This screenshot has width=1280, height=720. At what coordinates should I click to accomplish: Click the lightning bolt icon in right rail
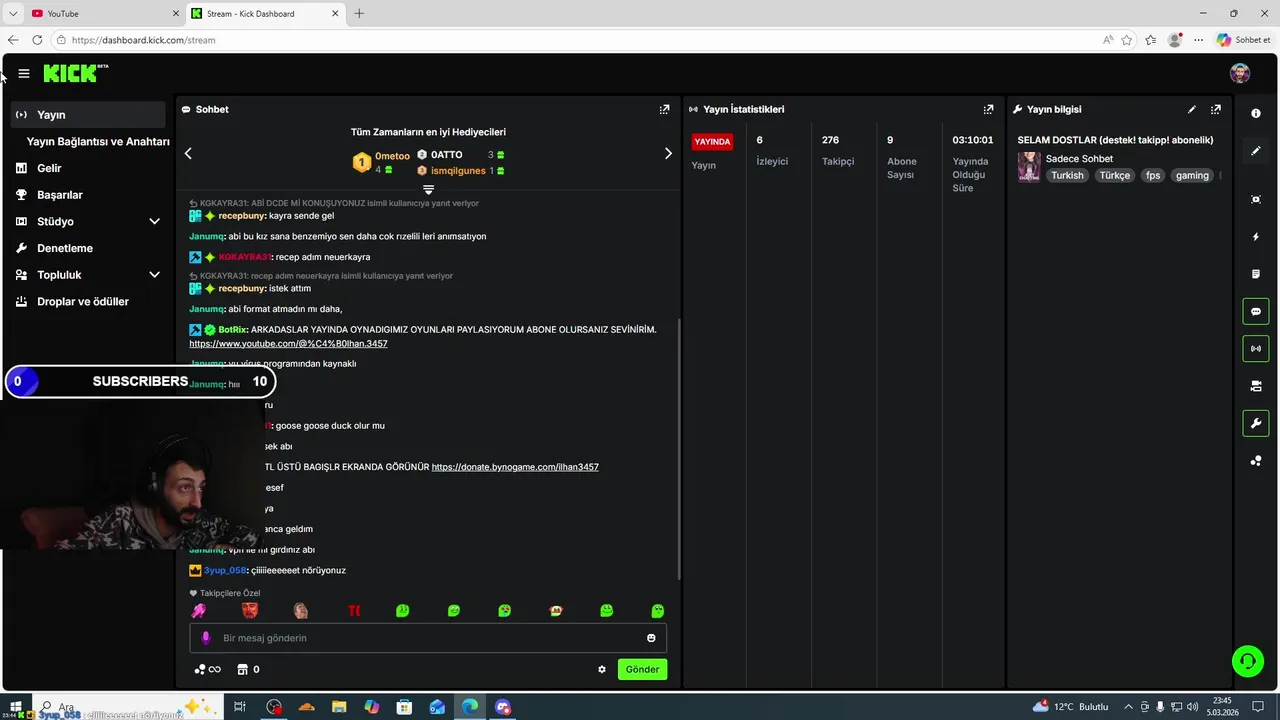click(x=1256, y=237)
